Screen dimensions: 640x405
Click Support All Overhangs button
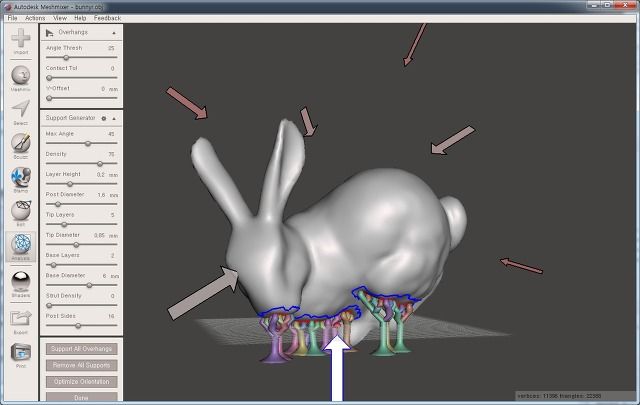82,349
